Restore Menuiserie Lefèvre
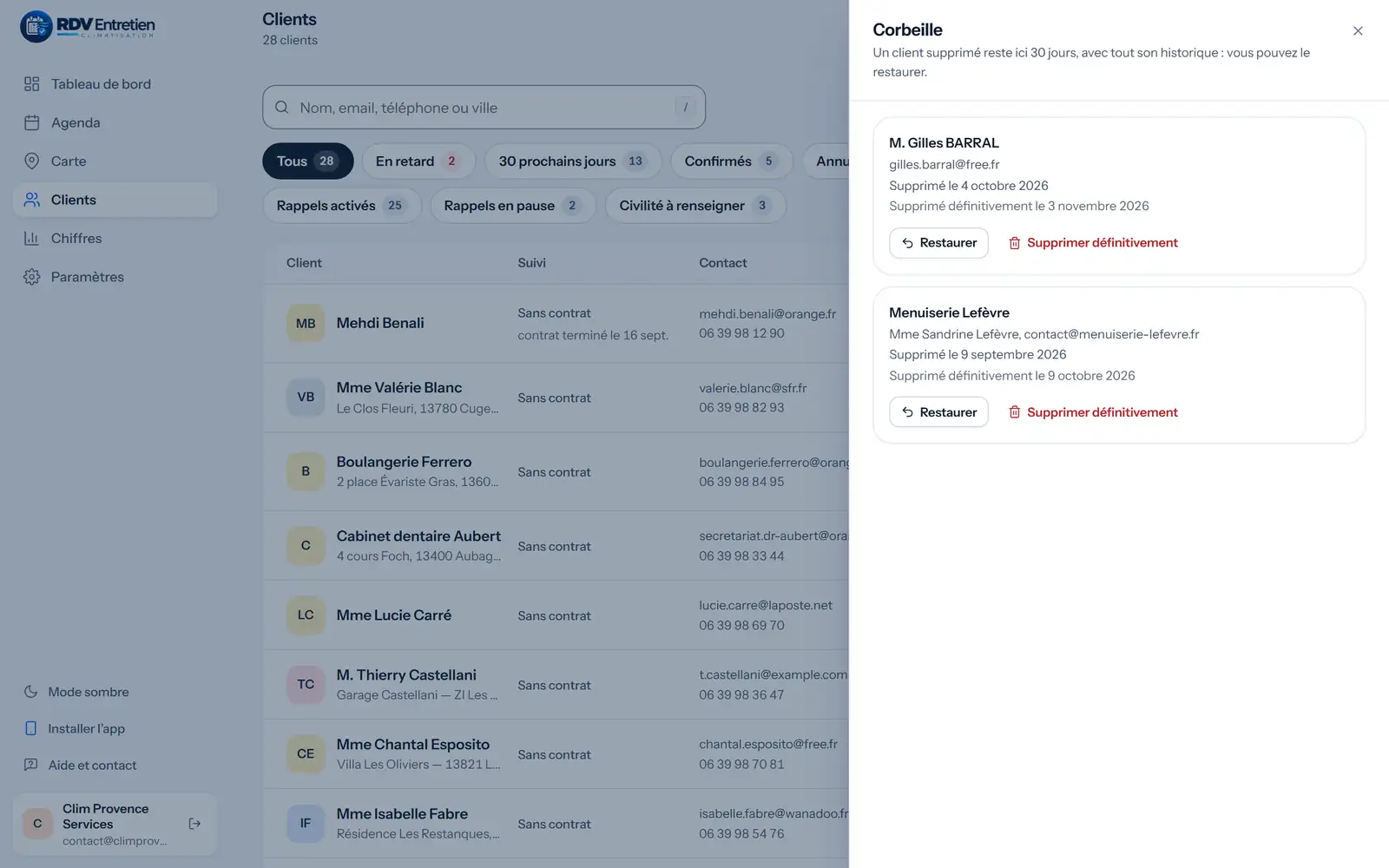Viewport: 1389px width, 868px height. click(x=938, y=412)
